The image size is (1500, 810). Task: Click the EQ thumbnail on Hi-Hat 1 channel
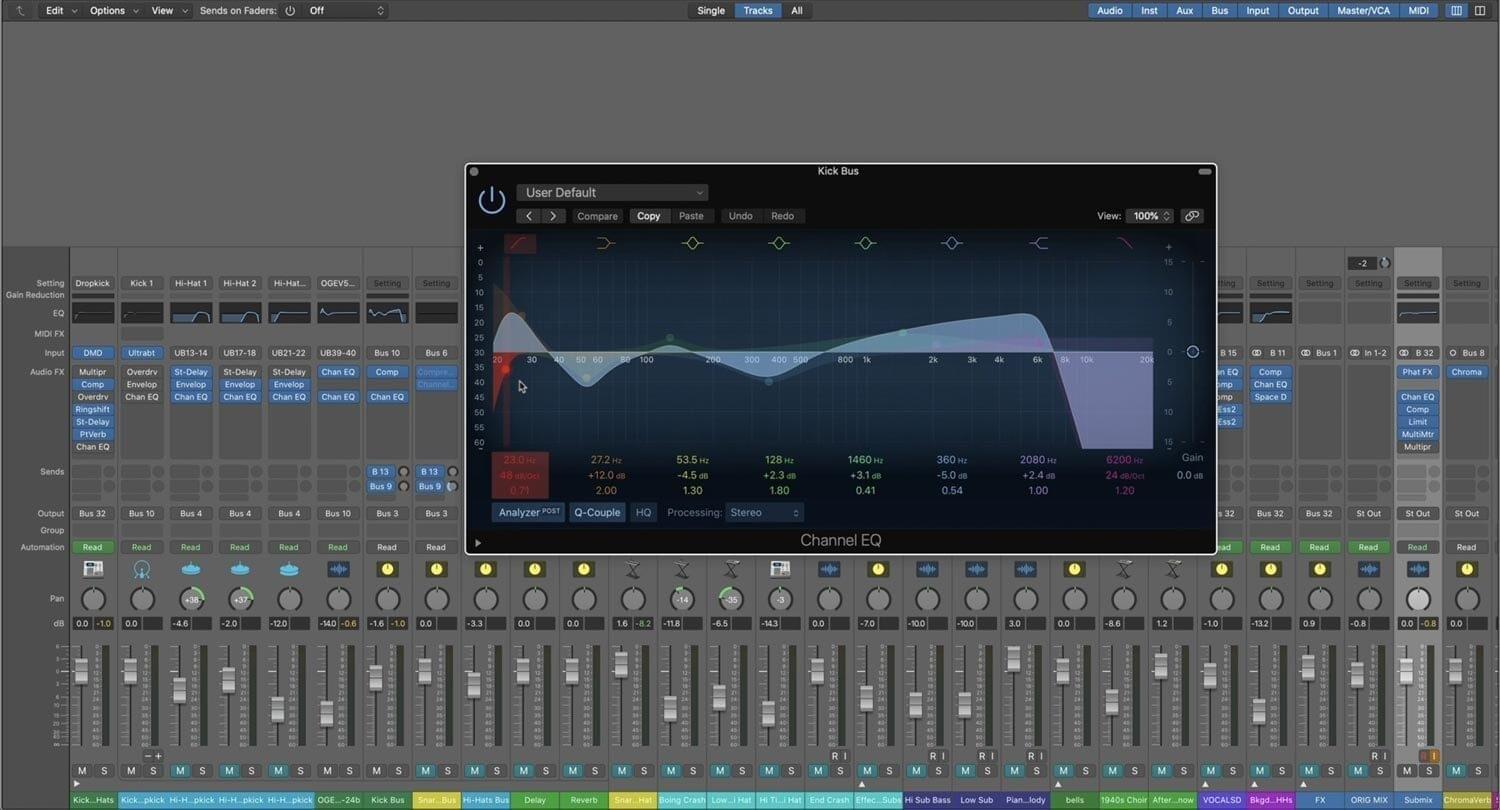pyautogui.click(x=190, y=313)
